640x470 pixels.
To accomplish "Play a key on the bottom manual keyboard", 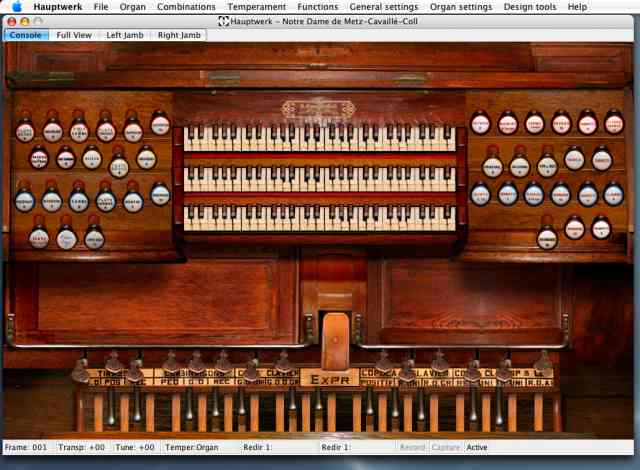I will (x=319, y=219).
